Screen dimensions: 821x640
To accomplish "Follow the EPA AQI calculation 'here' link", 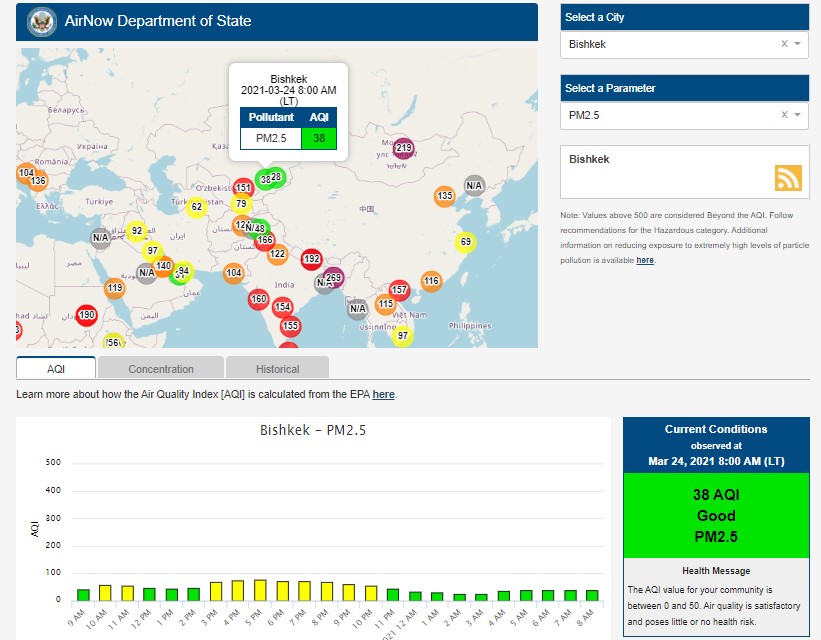I will tap(383, 395).
